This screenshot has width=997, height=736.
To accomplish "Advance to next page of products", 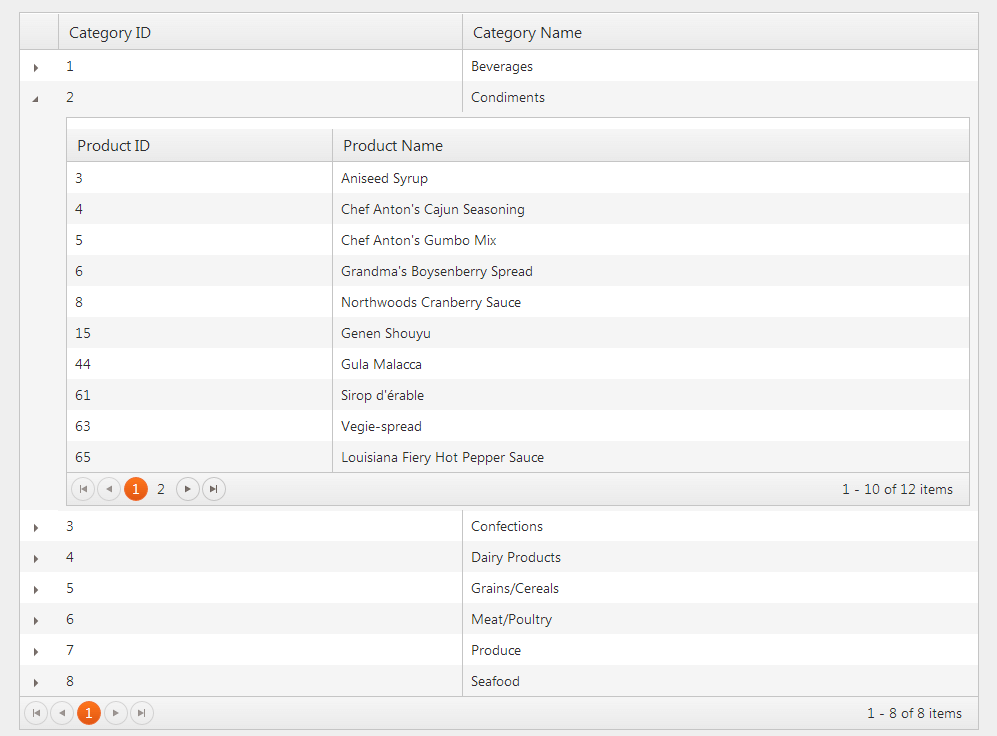I will coord(187,488).
